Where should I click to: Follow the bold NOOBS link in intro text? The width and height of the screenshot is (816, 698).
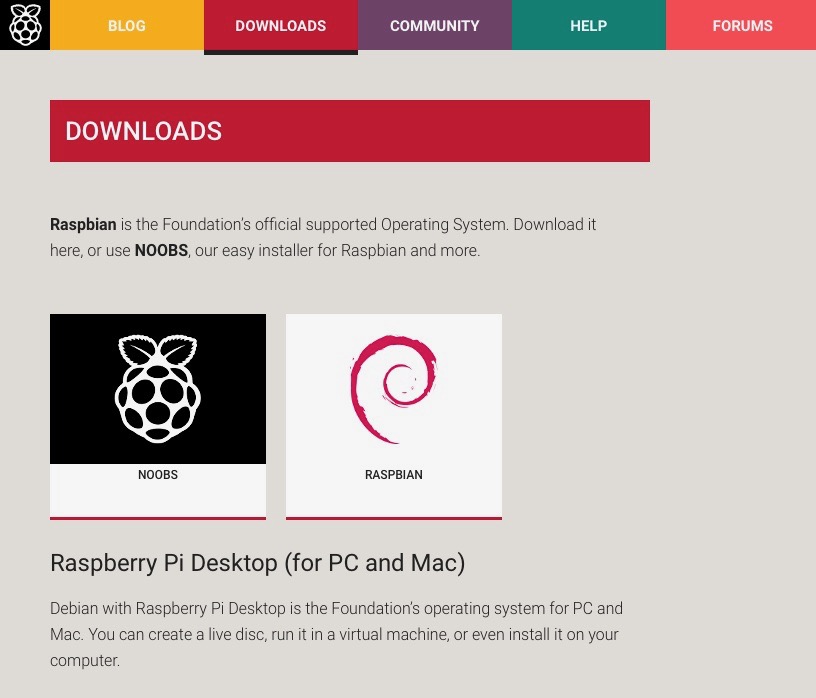(x=161, y=250)
